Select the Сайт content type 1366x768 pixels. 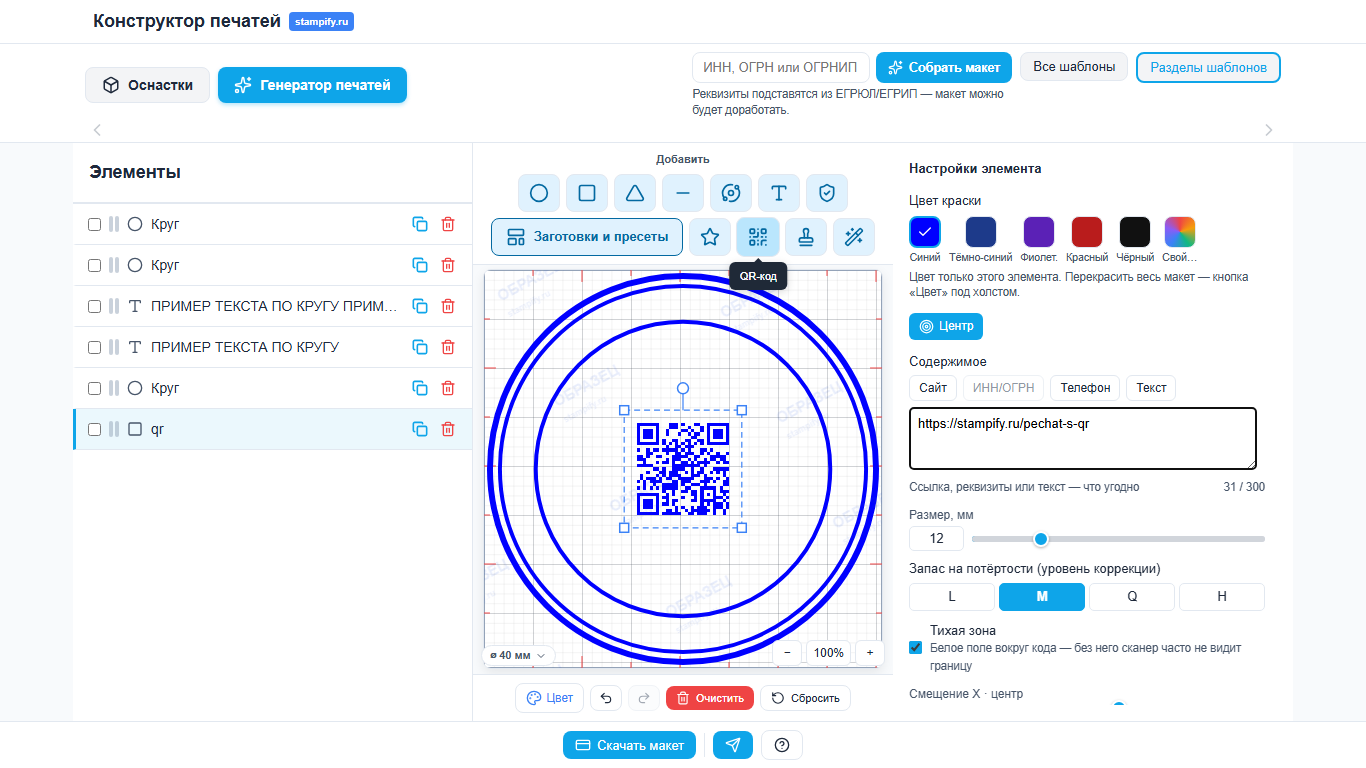click(x=933, y=388)
